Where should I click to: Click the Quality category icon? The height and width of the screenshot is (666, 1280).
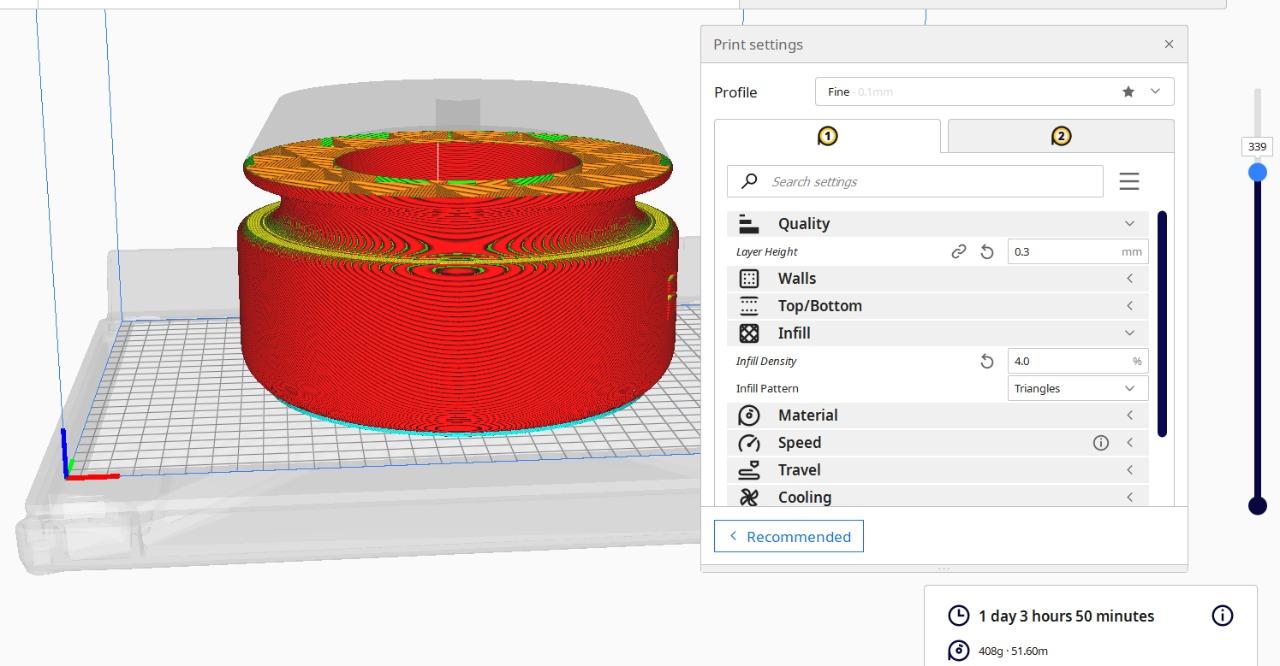(x=748, y=224)
